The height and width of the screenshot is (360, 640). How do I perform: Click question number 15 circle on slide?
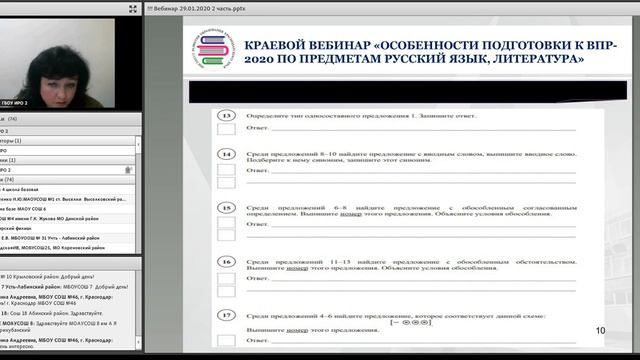pos(227,208)
